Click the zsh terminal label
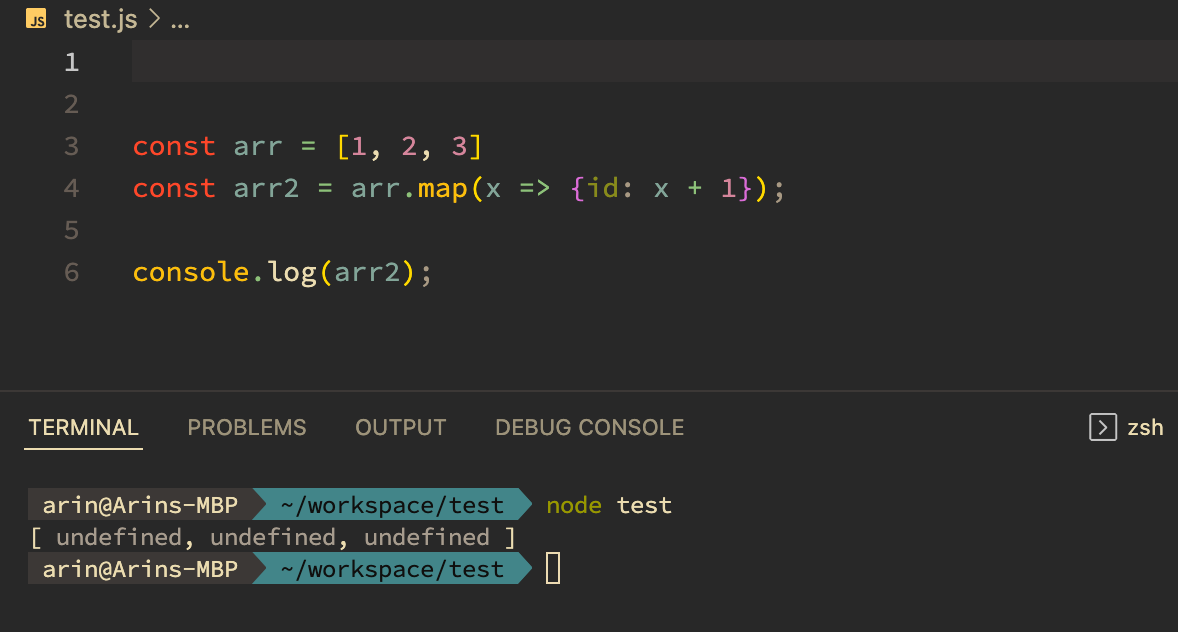 click(x=1146, y=427)
